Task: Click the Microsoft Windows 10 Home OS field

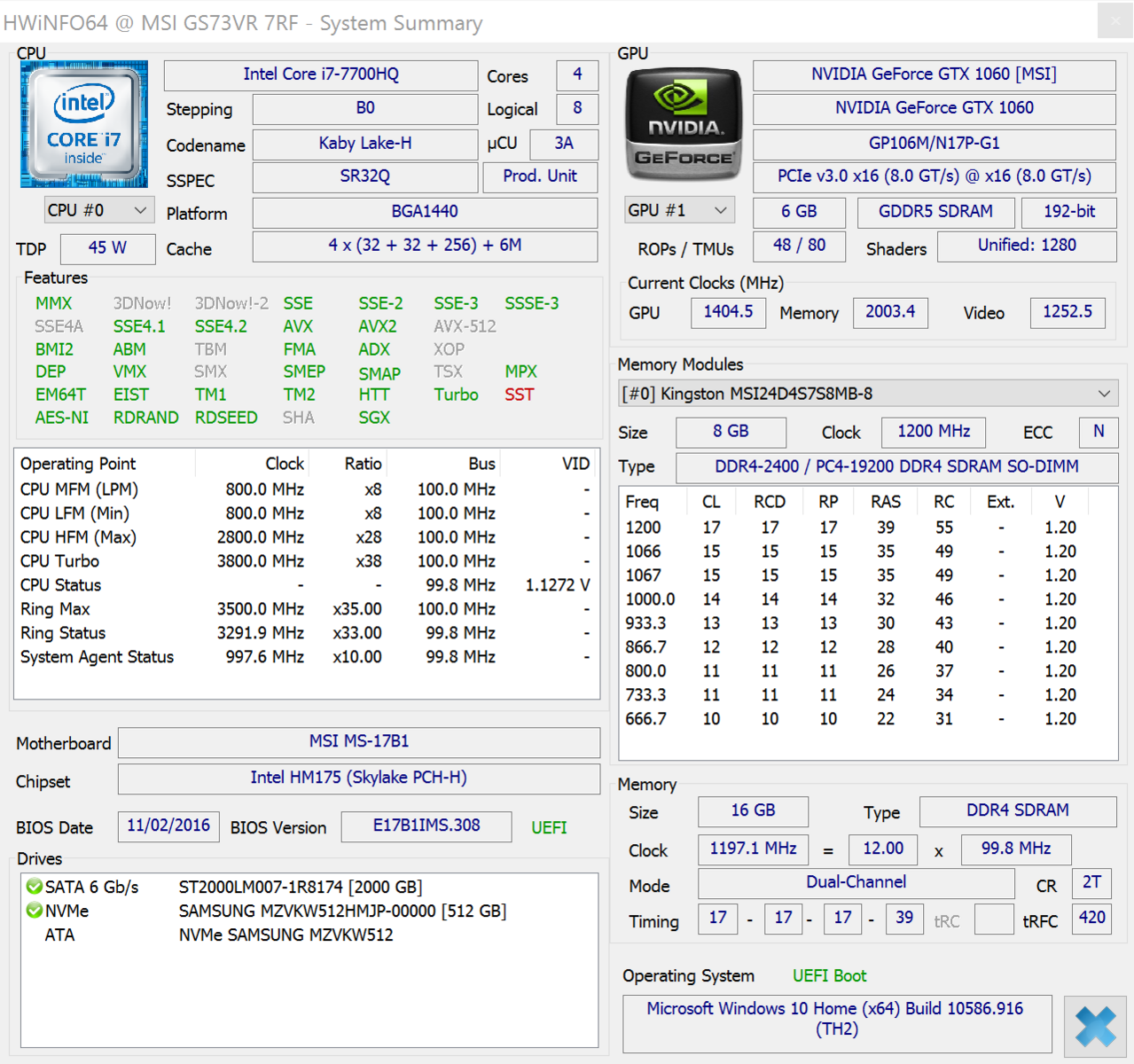Action: click(x=837, y=1023)
